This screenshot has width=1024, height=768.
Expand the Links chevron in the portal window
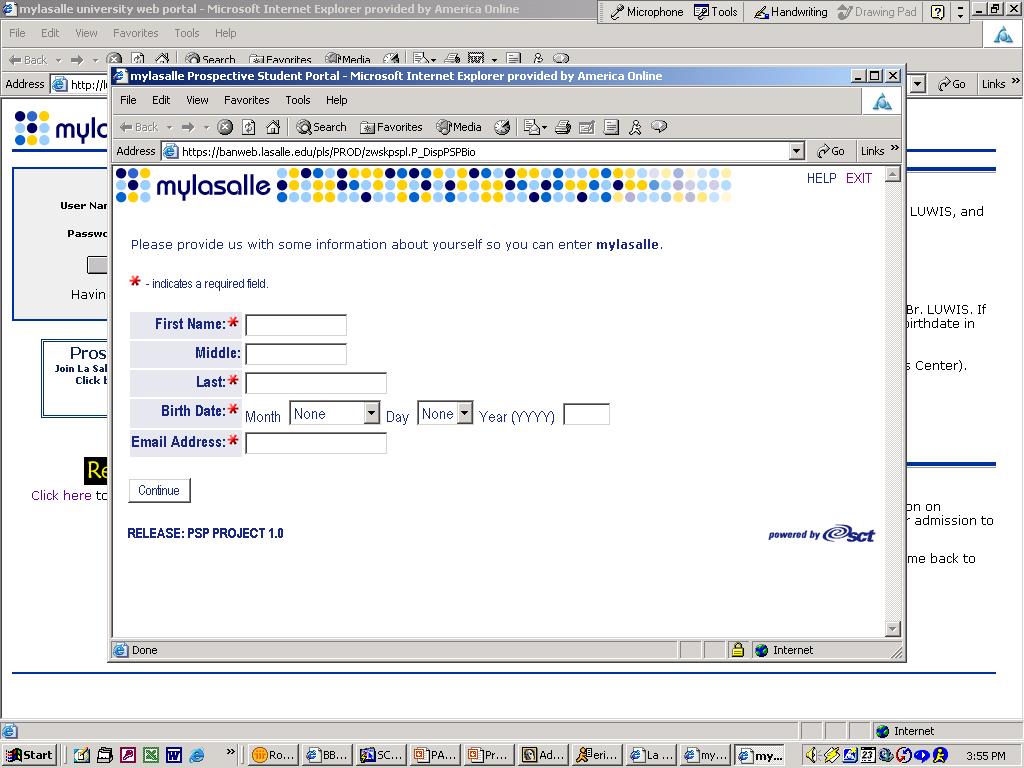[895, 148]
